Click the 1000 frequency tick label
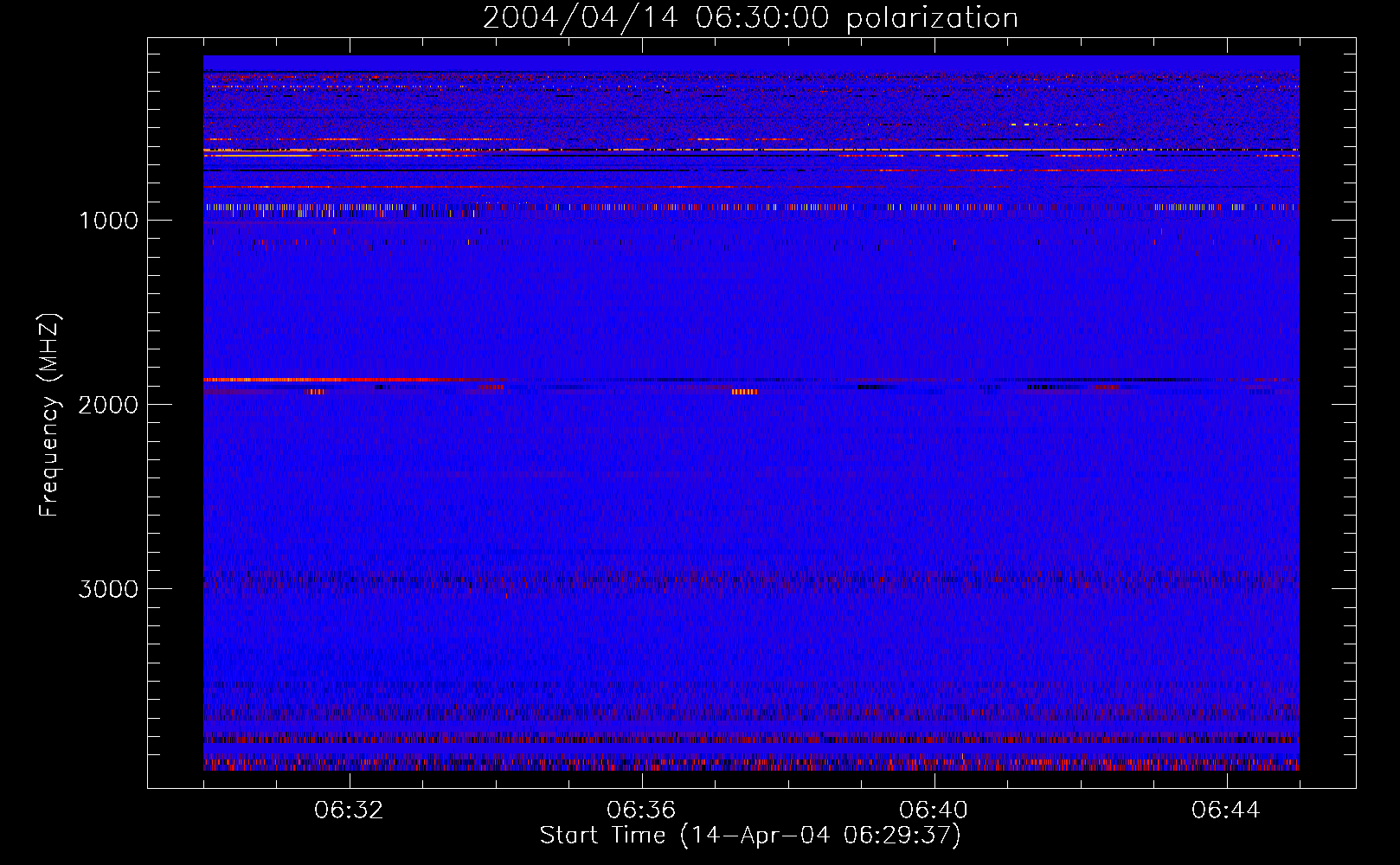The image size is (1400, 865). click(108, 221)
